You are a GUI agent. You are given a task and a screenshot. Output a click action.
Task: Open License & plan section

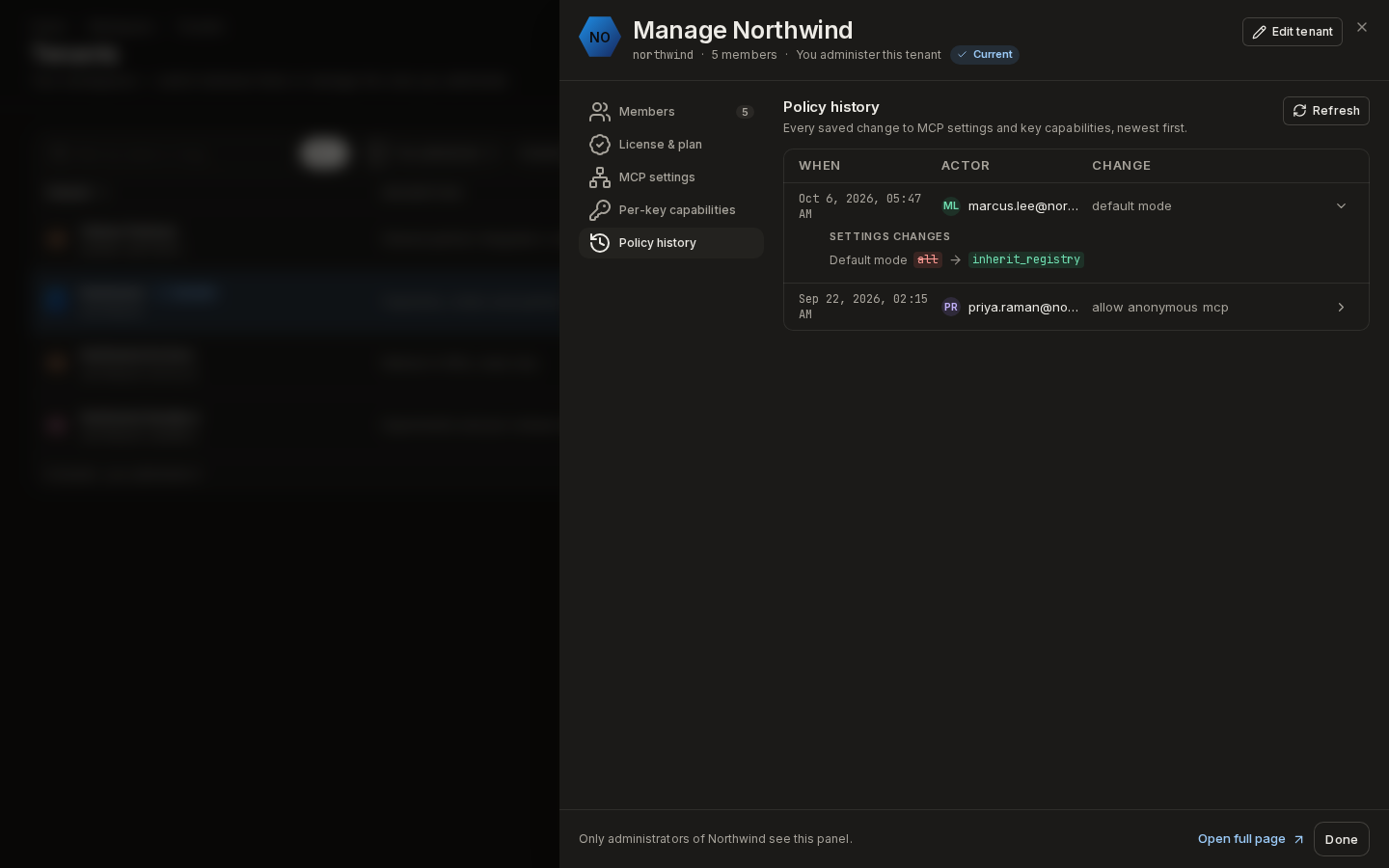(x=671, y=145)
